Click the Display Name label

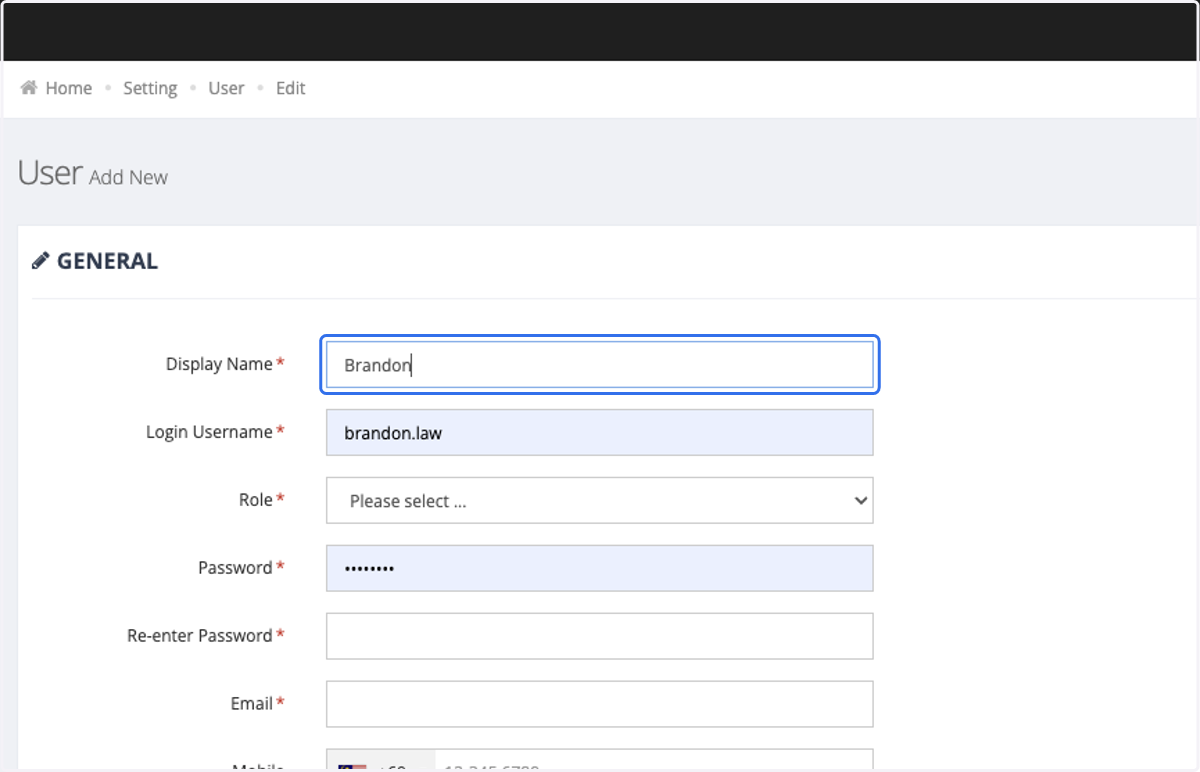point(219,364)
